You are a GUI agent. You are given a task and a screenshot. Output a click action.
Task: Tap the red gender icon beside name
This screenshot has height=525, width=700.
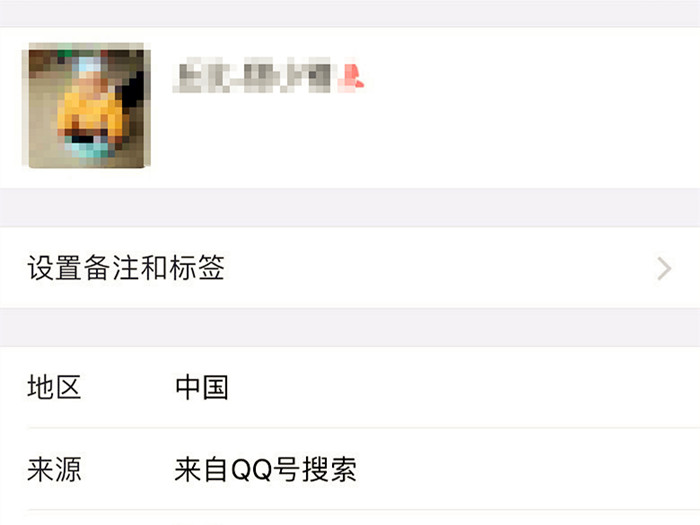point(351,75)
